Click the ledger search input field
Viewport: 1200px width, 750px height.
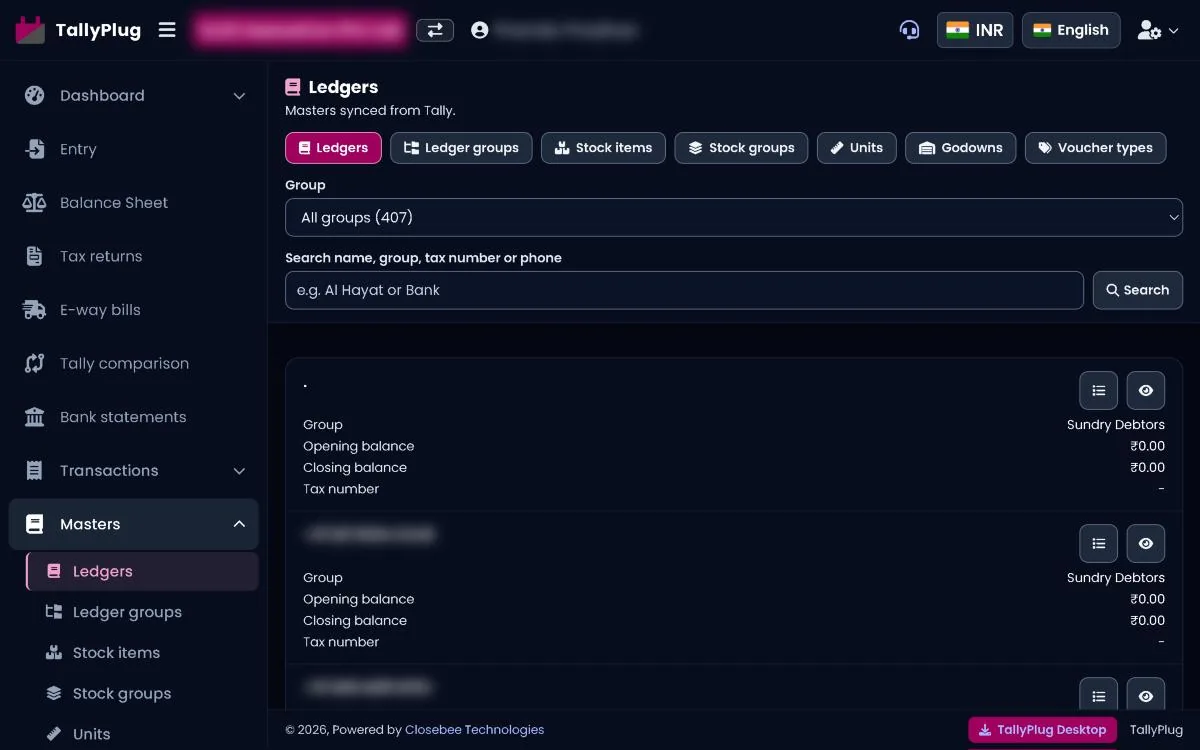(684, 290)
